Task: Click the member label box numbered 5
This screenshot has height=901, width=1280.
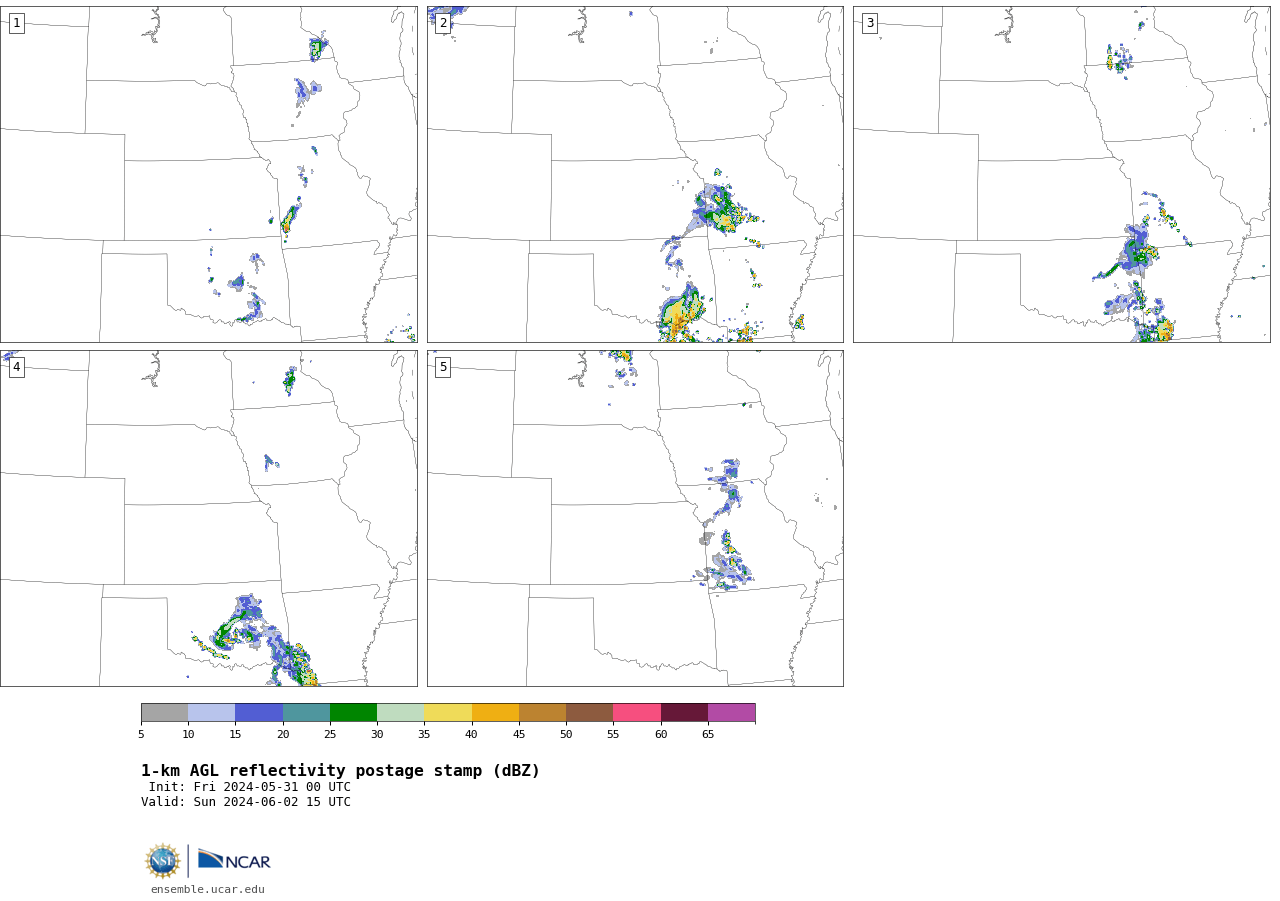Action: tap(443, 367)
